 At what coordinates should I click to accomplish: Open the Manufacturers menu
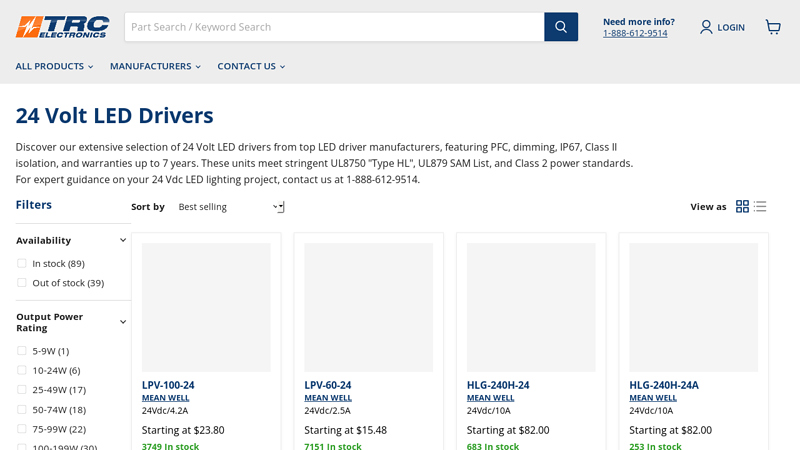point(155,66)
